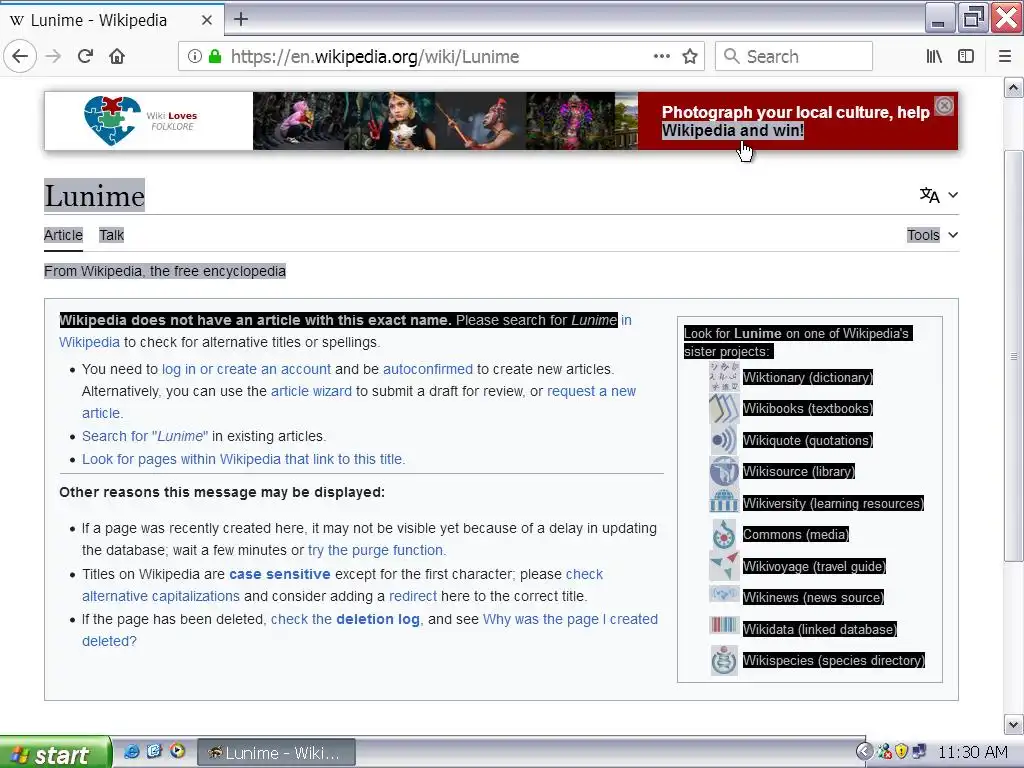This screenshot has width=1024, height=768.
Task: Click the Wiki Loves Folklore heart logo
Action: coord(112,120)
